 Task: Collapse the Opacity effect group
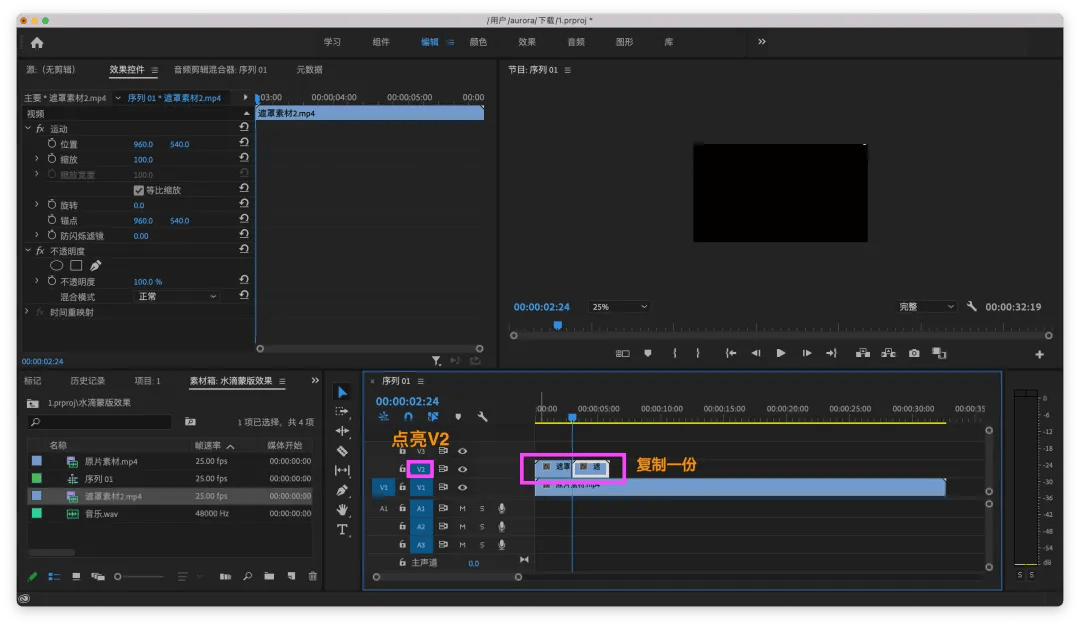click(x=28, y=251)
